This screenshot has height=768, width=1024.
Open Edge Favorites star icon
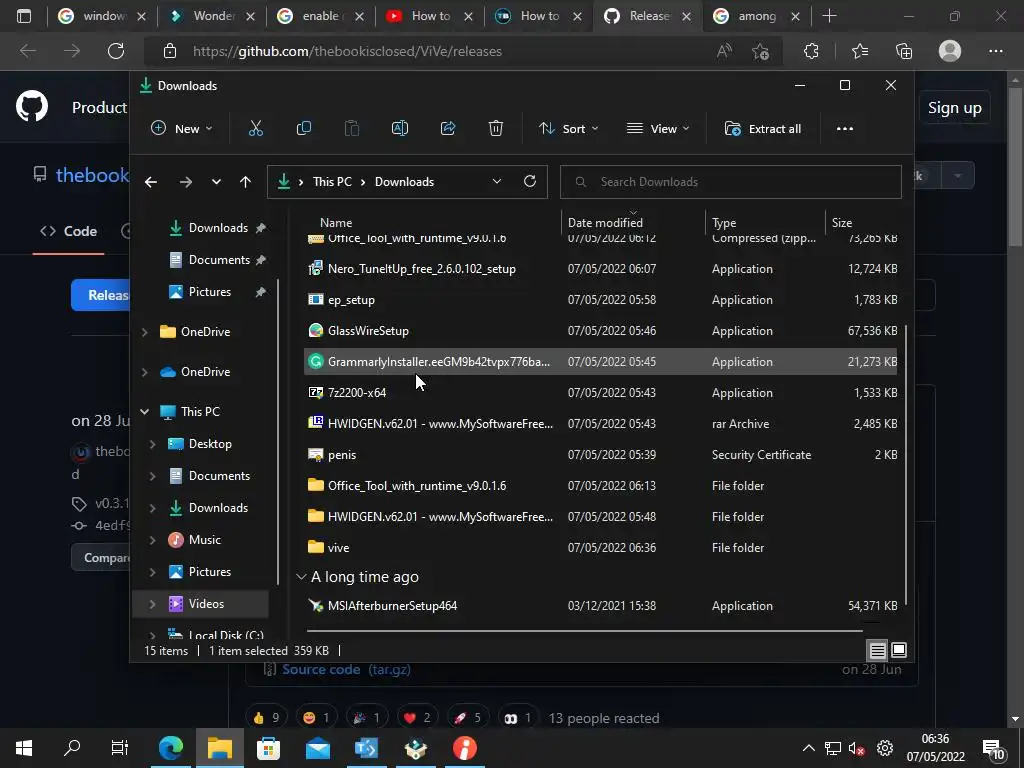859,51
